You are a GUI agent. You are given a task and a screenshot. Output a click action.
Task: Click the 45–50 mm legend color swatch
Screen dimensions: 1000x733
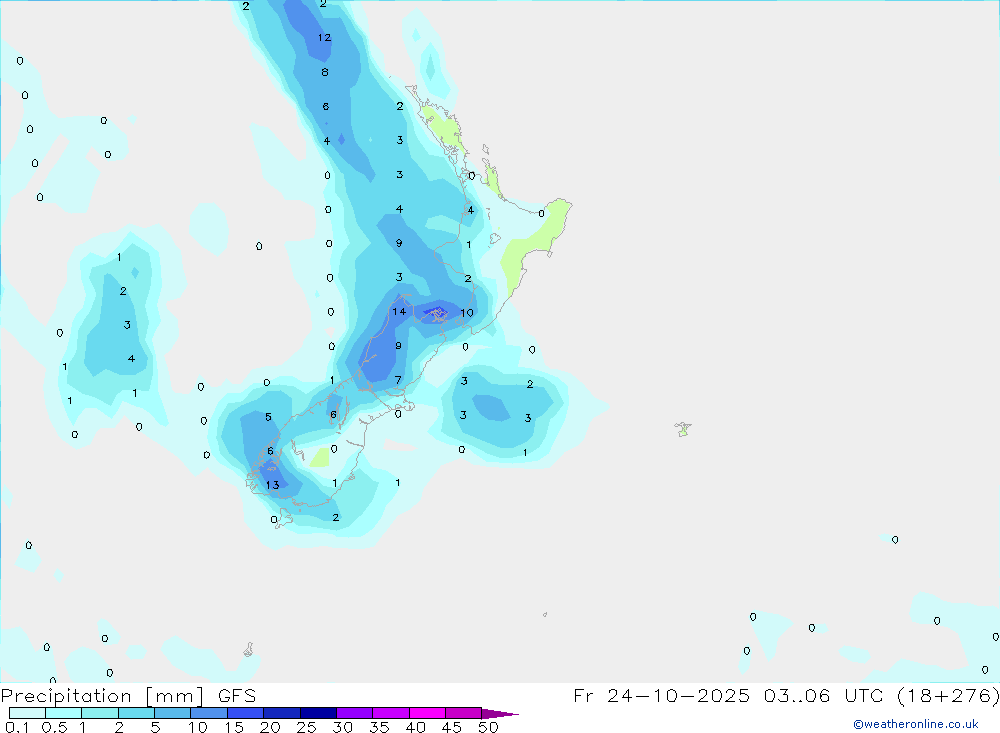click(464, 713)
